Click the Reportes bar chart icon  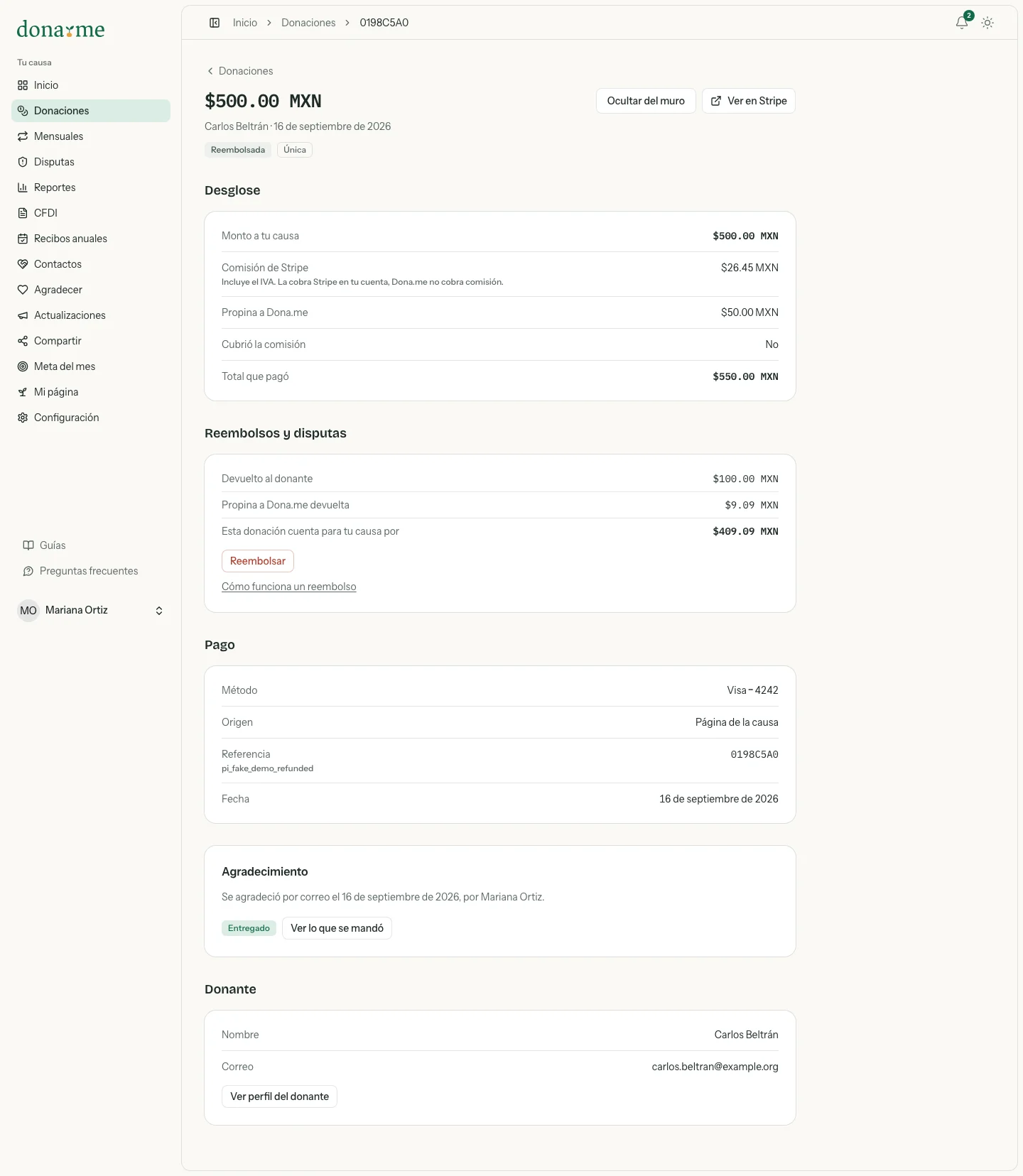pos(23,187)
